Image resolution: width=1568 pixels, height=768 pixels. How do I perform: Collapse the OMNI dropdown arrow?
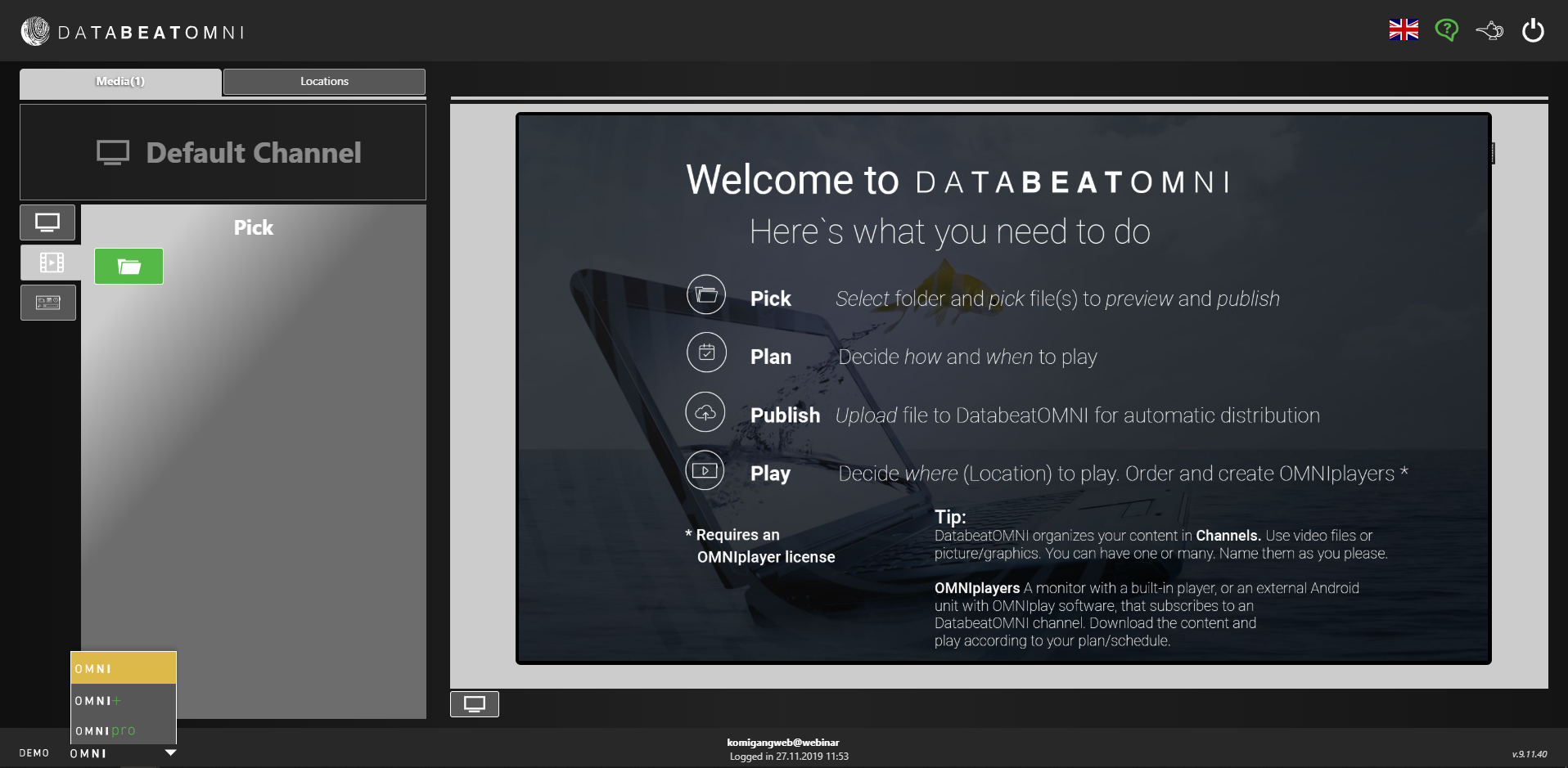click(170, 752)
